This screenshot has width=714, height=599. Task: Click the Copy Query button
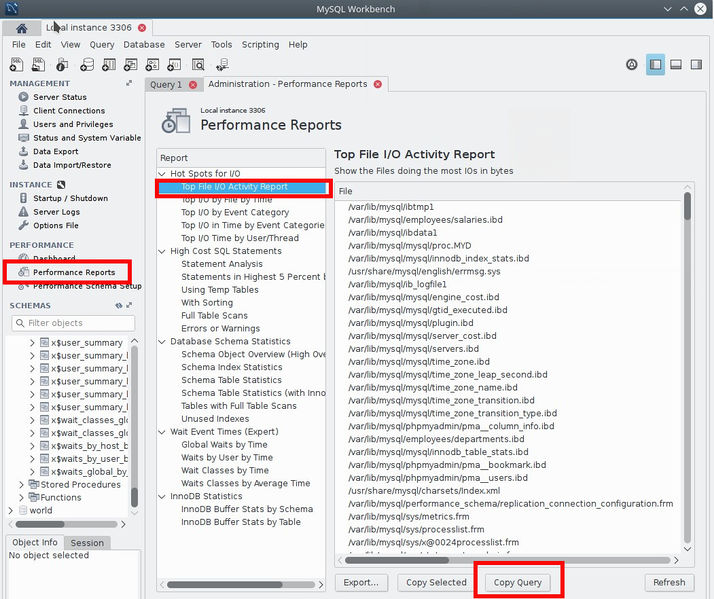click(518, 583)
